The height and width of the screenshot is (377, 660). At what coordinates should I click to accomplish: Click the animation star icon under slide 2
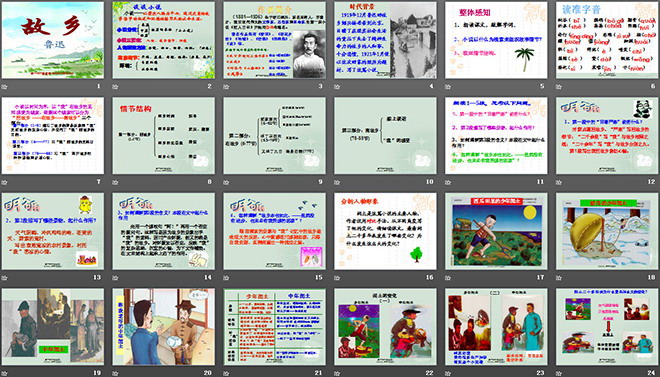115,87
